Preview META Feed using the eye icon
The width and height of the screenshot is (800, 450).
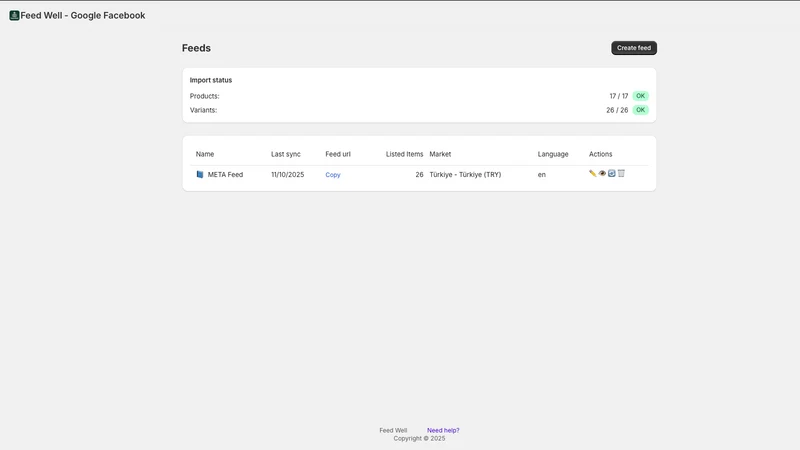click(x=602, y=173)
